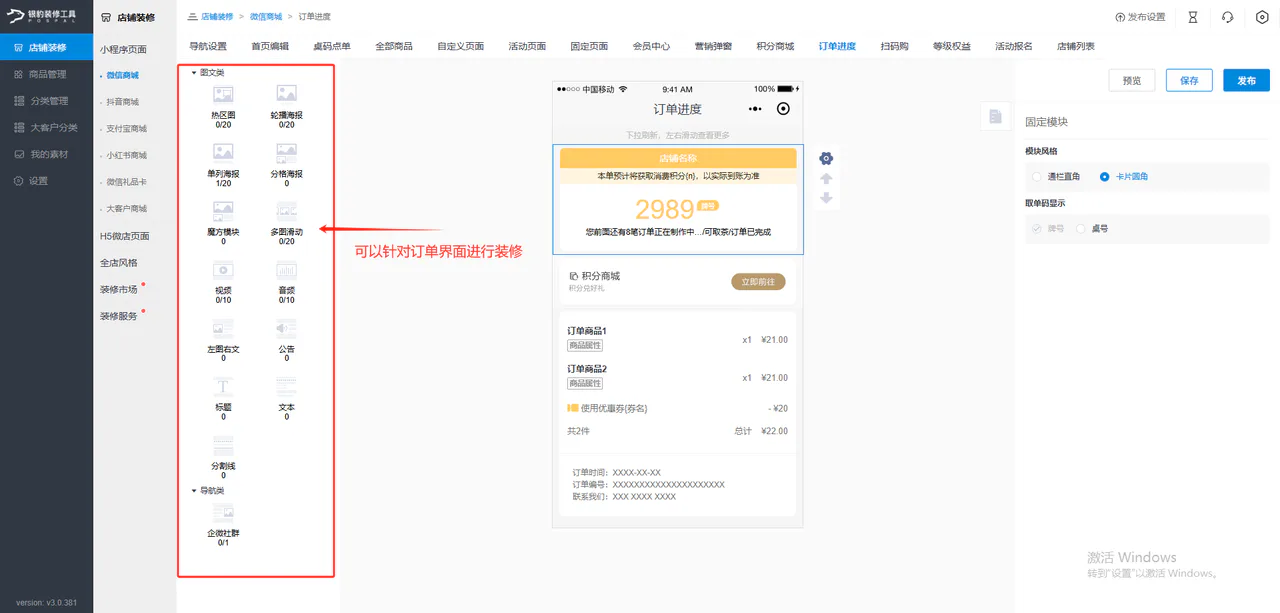Add the 标题 title component
The width and height of the screenshot is (1280, 613).
click(x=223, y=397)
